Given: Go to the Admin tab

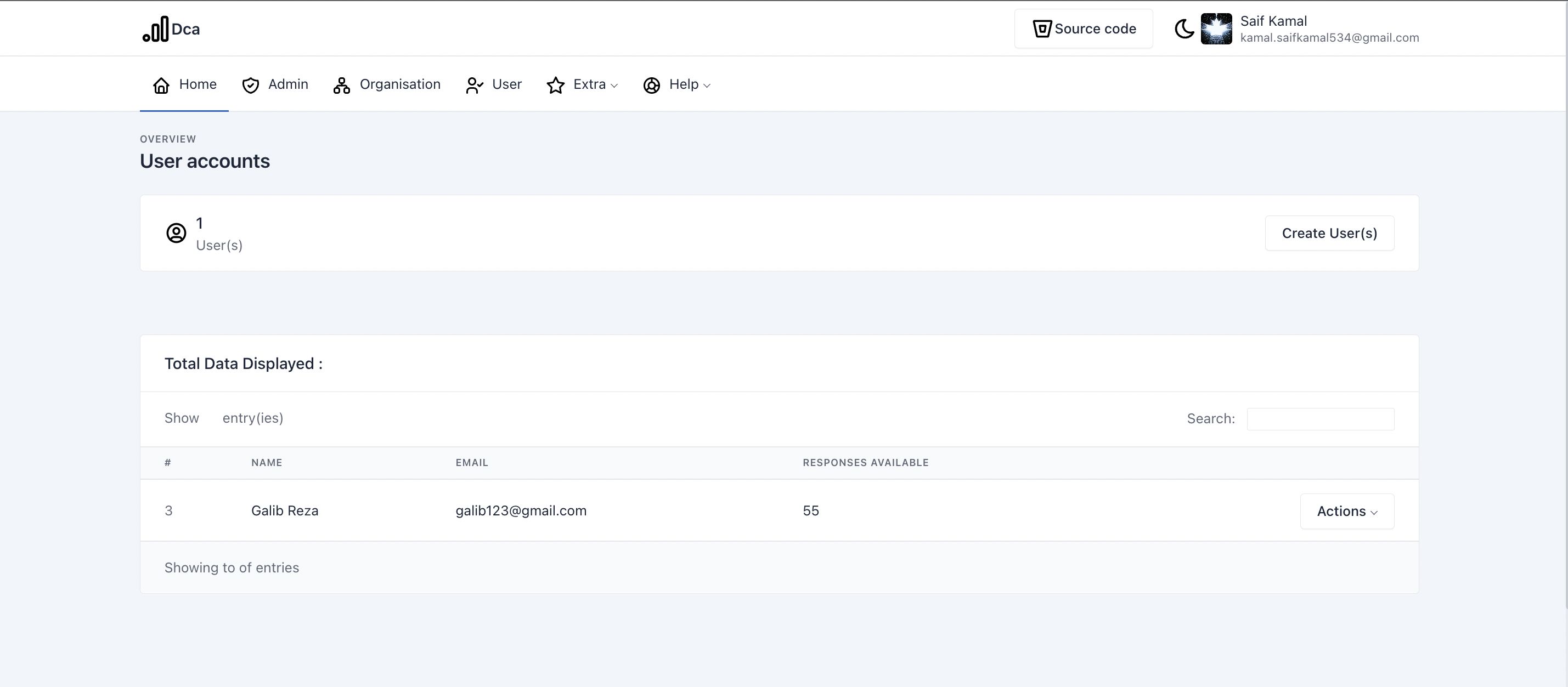Looking at the screenshot, I should point(287,84).
